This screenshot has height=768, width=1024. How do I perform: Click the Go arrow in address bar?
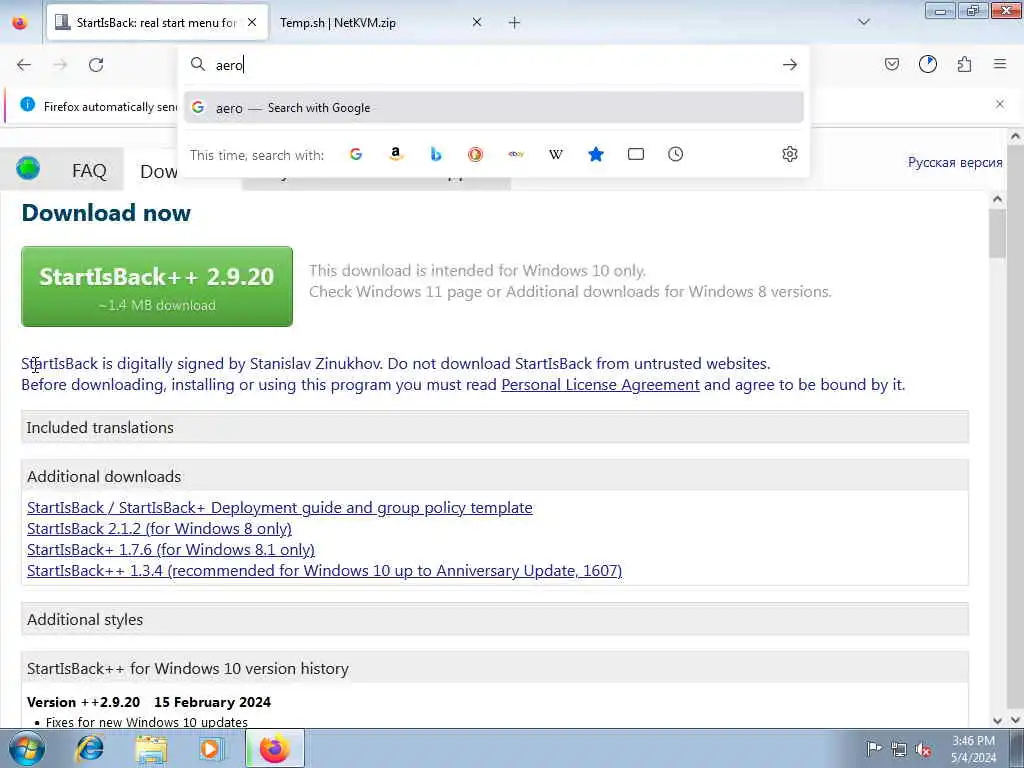pyautogui.click(x=790, y=65)
